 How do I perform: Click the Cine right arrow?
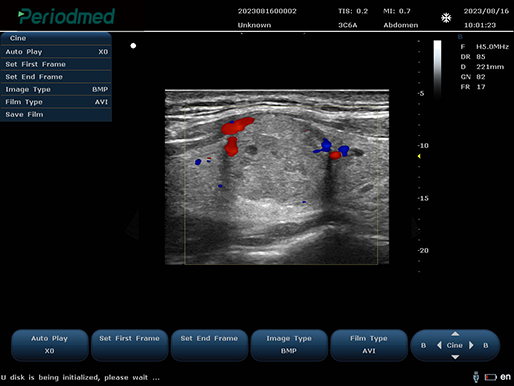click(471, 345)
